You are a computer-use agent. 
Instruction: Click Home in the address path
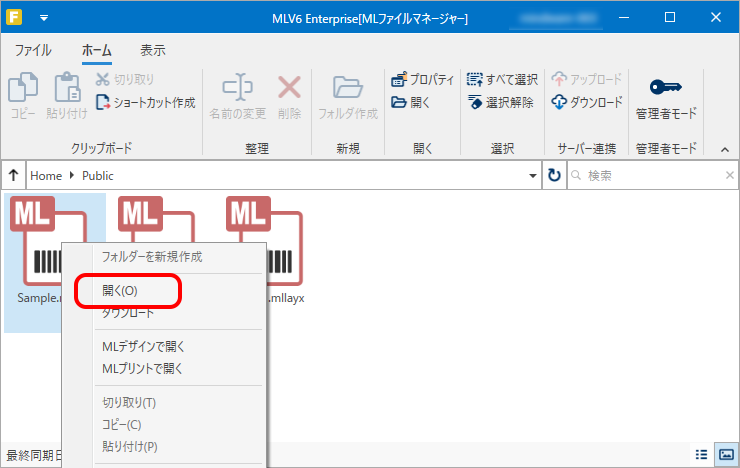click(46, 176)
